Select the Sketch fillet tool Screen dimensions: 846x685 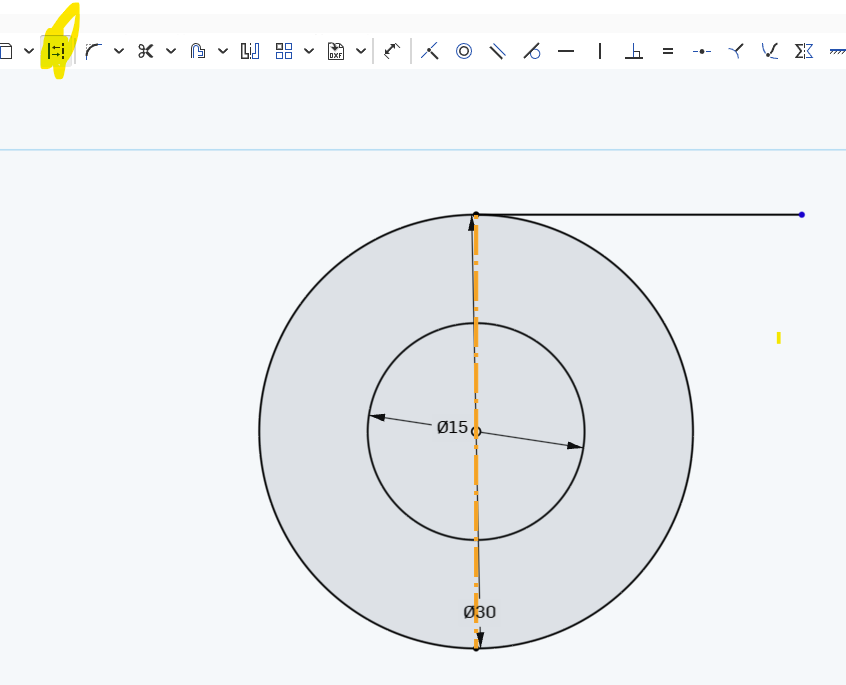(x=94, y=51)
